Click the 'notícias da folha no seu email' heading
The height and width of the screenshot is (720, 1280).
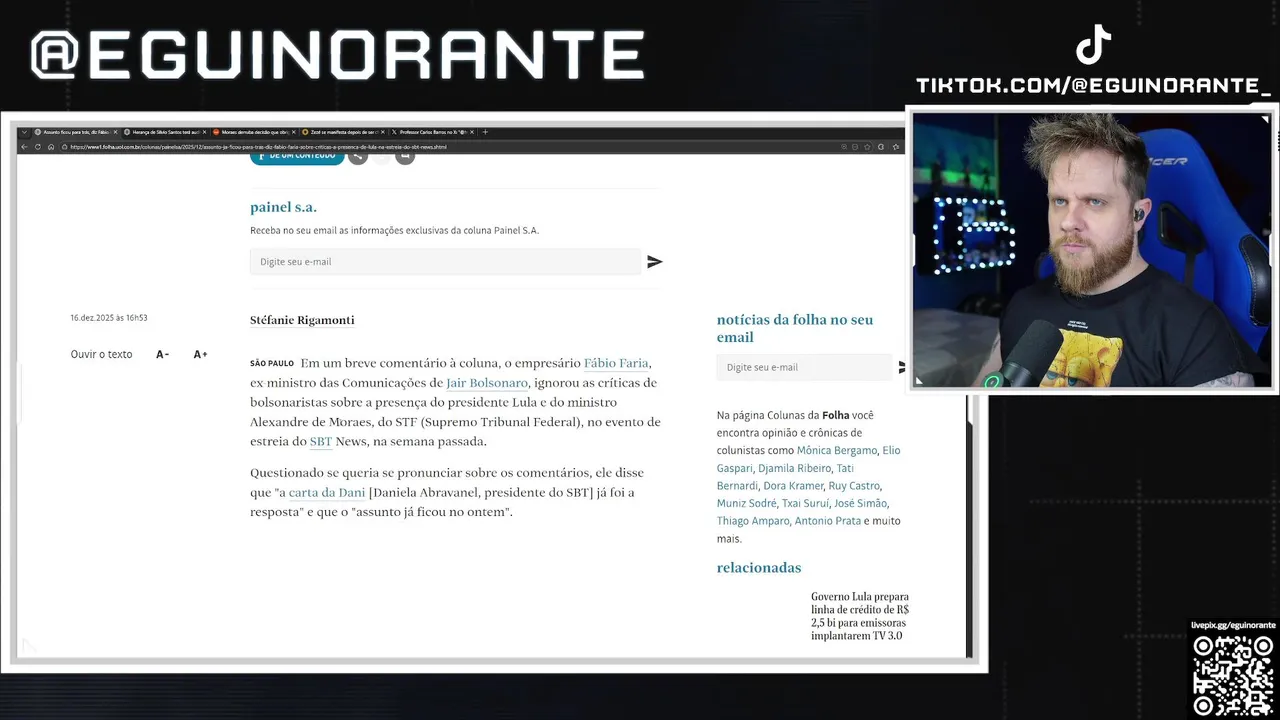tap(795, 329)
